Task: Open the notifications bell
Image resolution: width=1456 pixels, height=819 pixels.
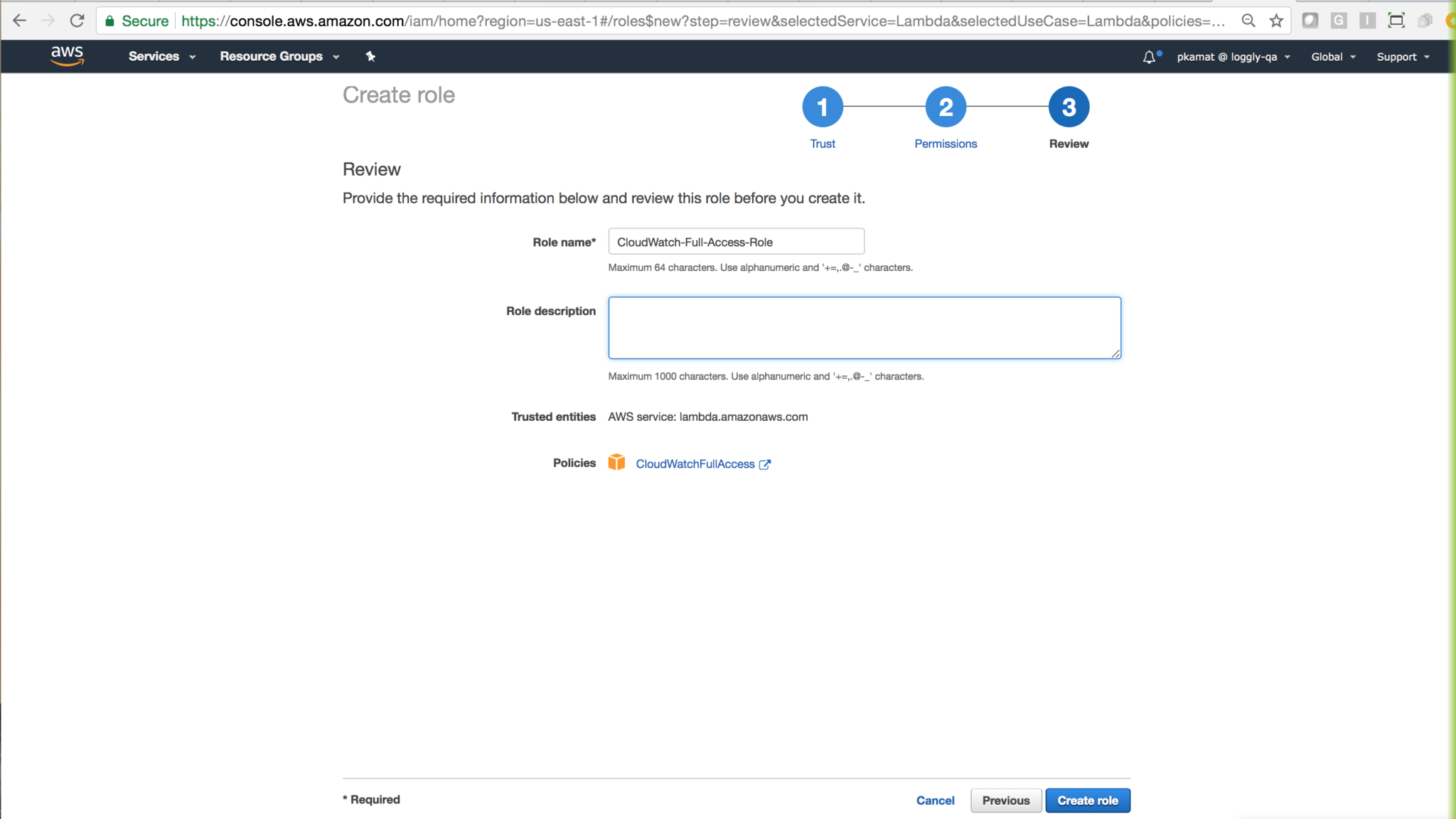Action: [1149, 57]
